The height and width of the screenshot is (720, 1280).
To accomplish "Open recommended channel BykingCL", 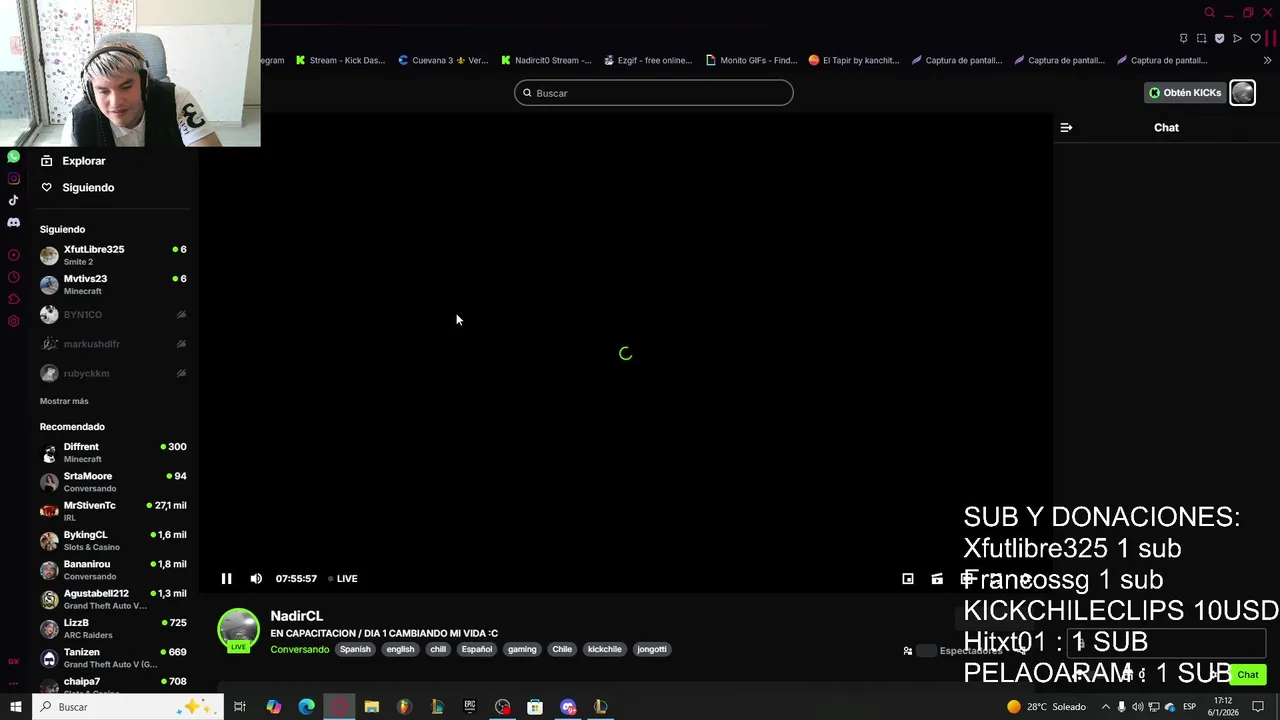I will pos(113,541).
